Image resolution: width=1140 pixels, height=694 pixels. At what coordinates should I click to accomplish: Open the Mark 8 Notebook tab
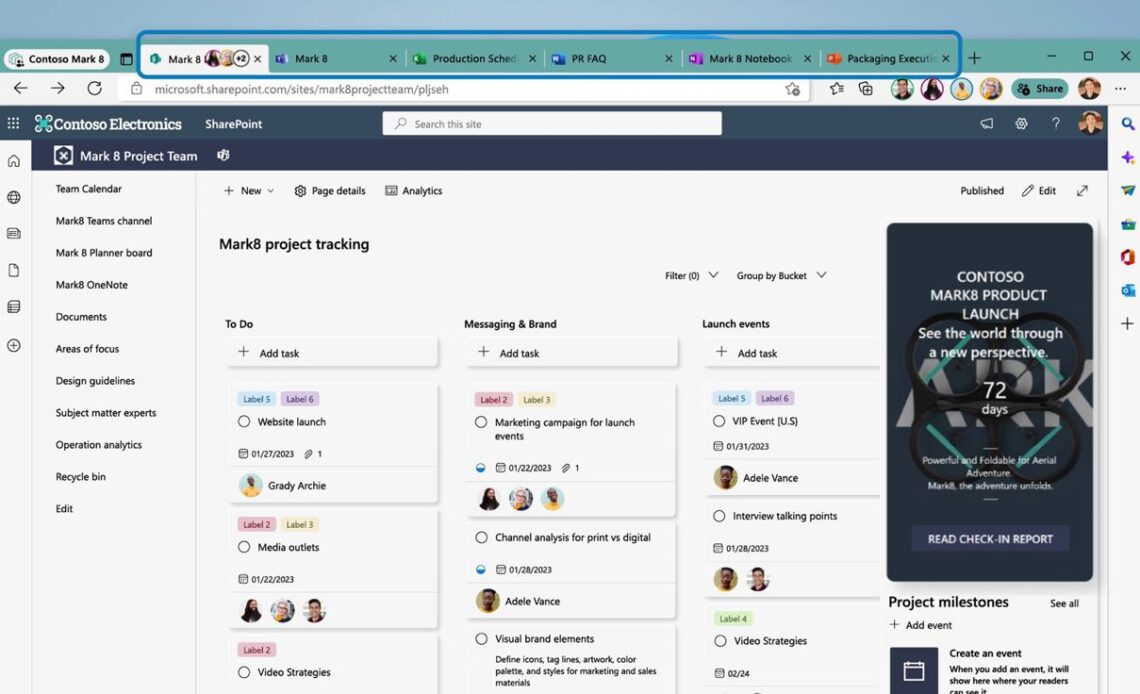click(x=749, y=59)
